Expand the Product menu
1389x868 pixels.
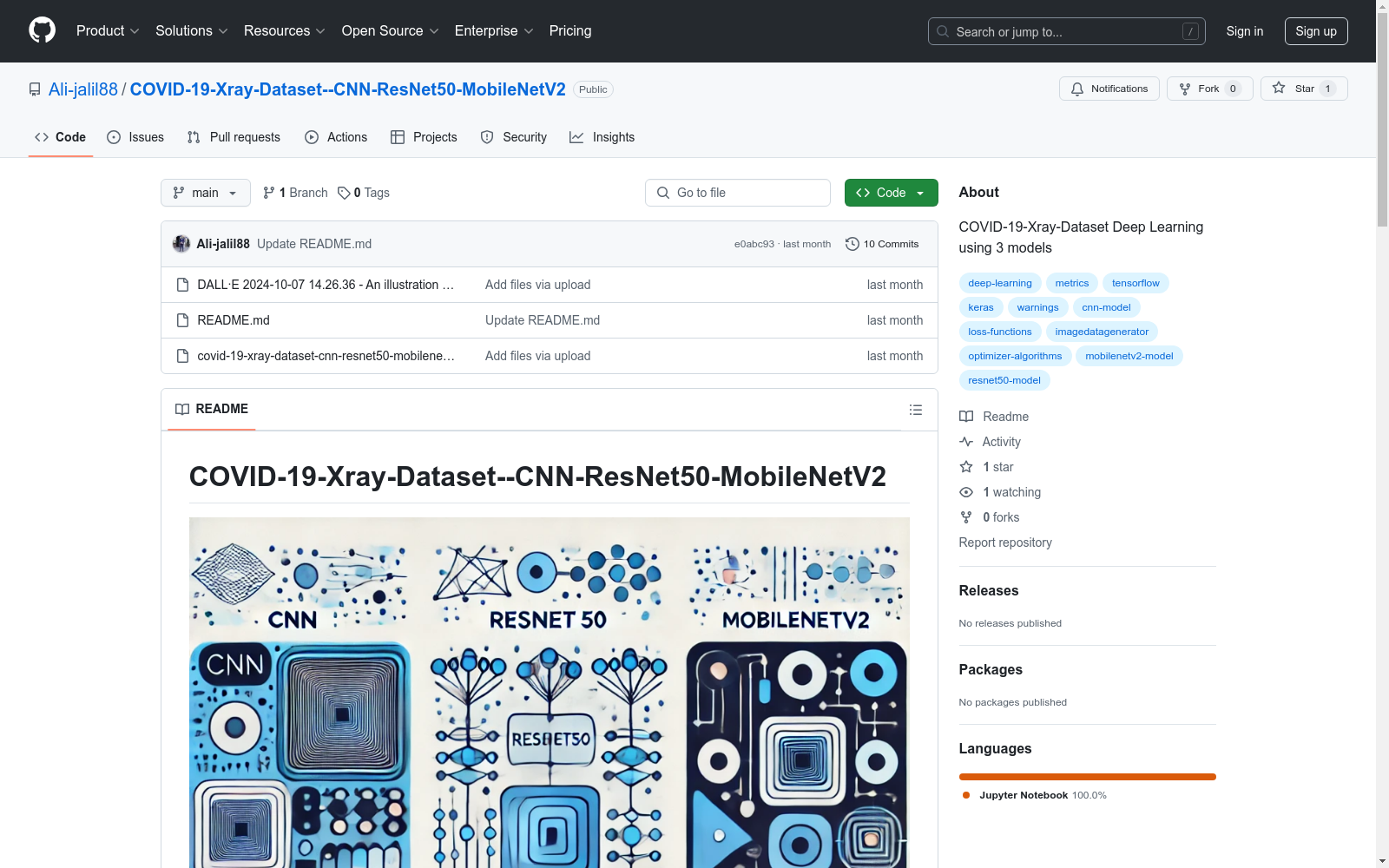point(108,30)
